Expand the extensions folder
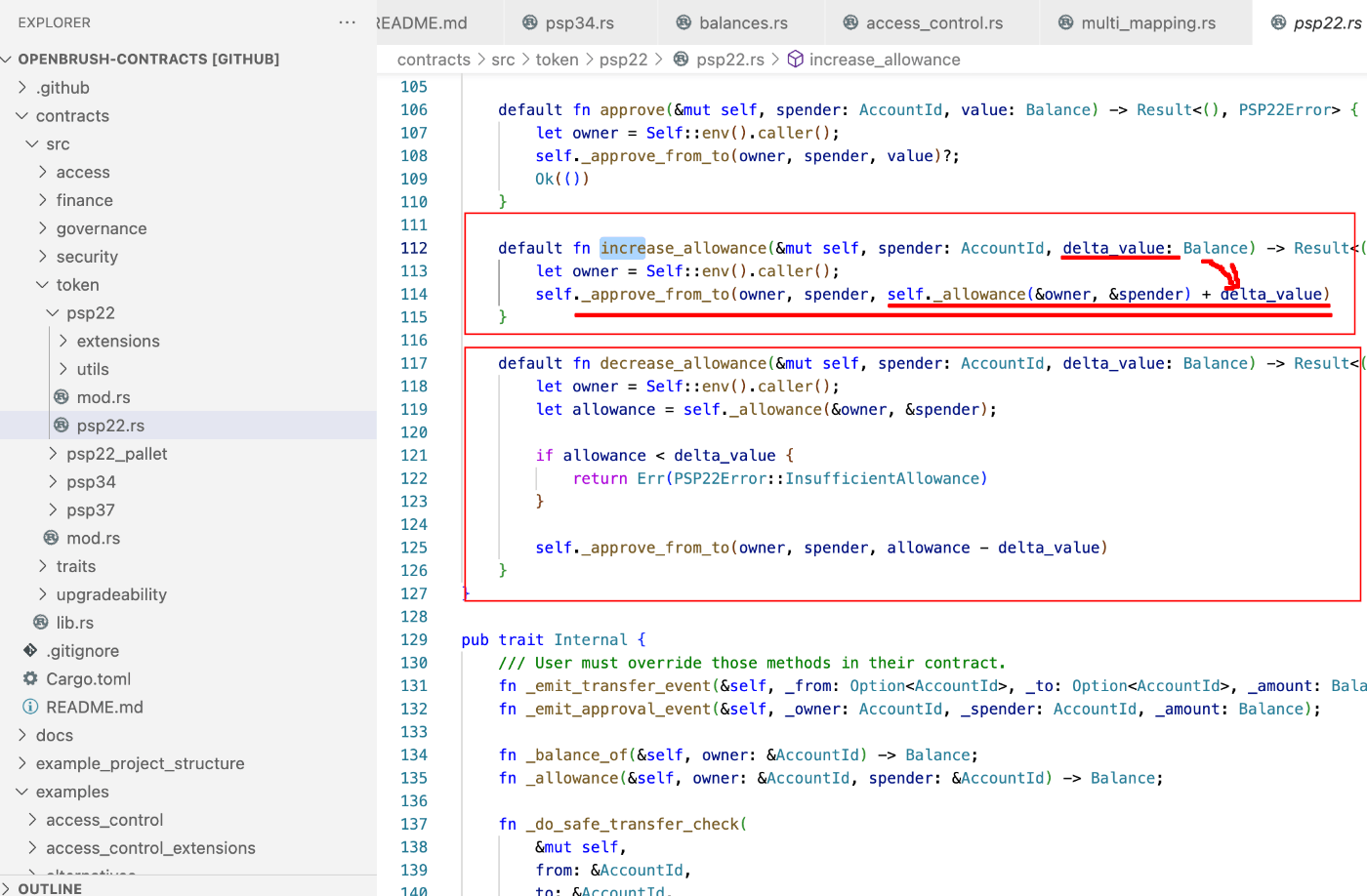1367x896 pixels. pyautogui.click(x=63, y=342)
